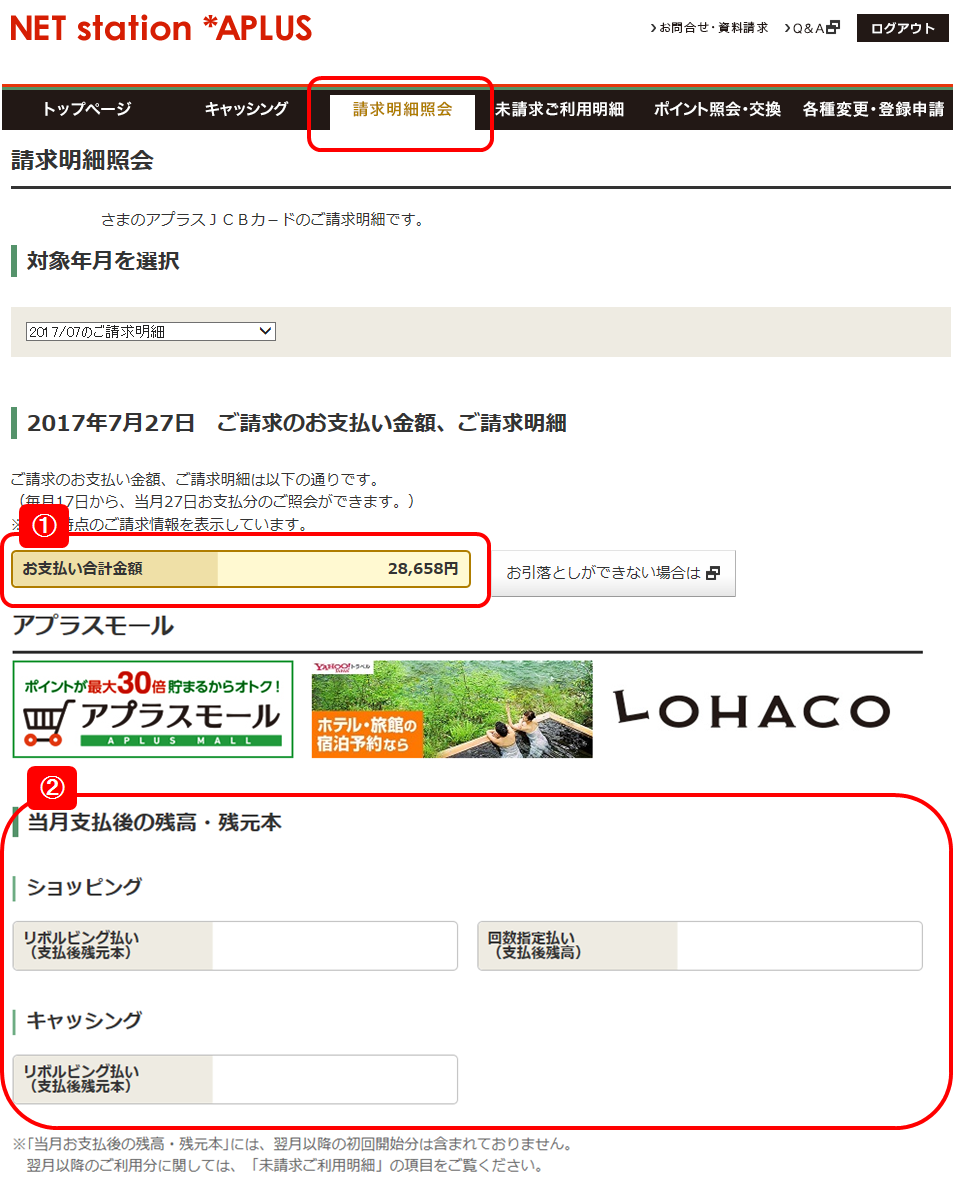Click the 回数指定払い balance field
The height and width of the screenshot is (1199, 953).
[x=798, y=945]
